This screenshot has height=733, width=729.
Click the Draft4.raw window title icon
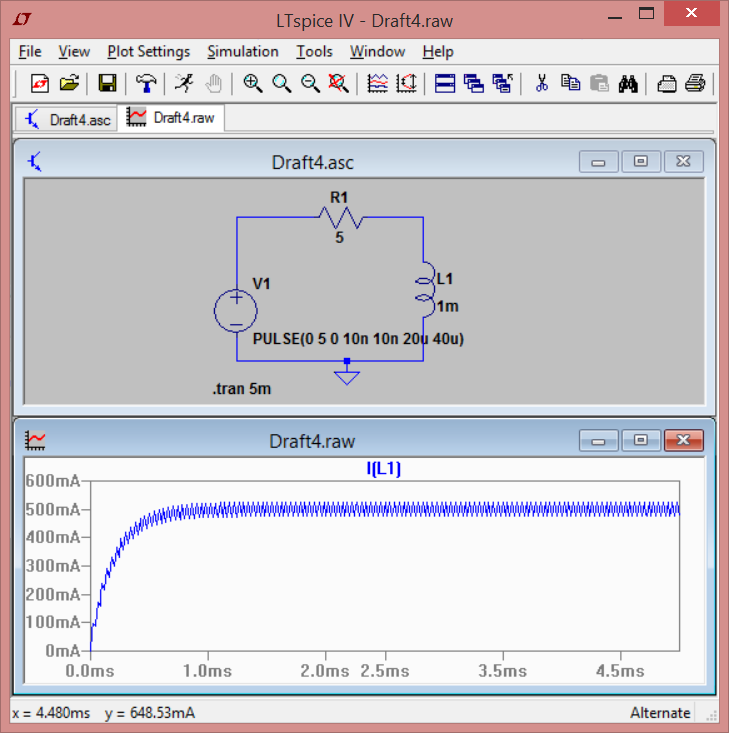click(35, 440)
